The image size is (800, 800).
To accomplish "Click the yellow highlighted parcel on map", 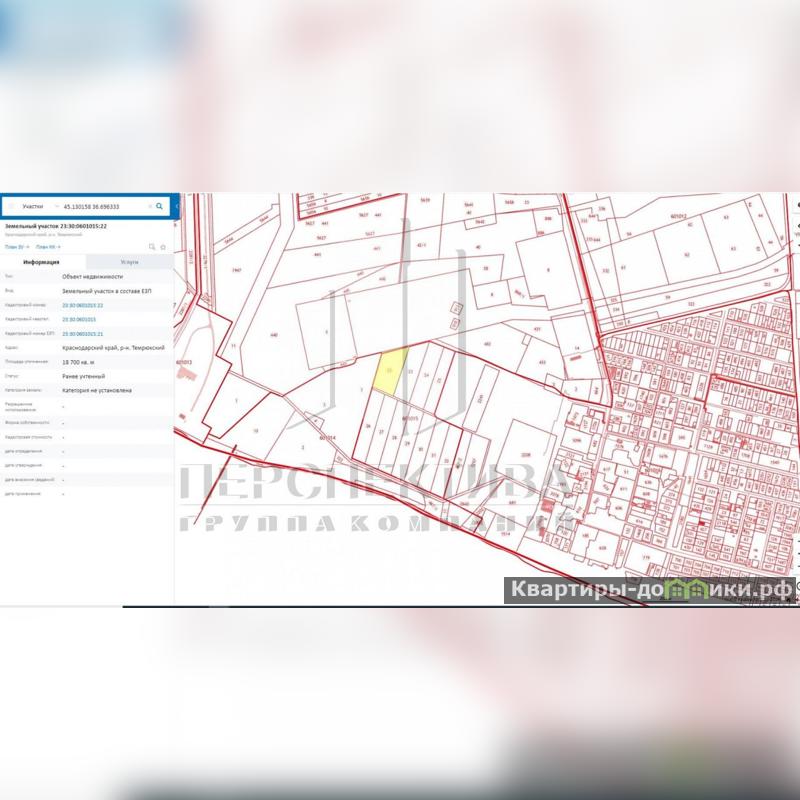I will 390,370.
